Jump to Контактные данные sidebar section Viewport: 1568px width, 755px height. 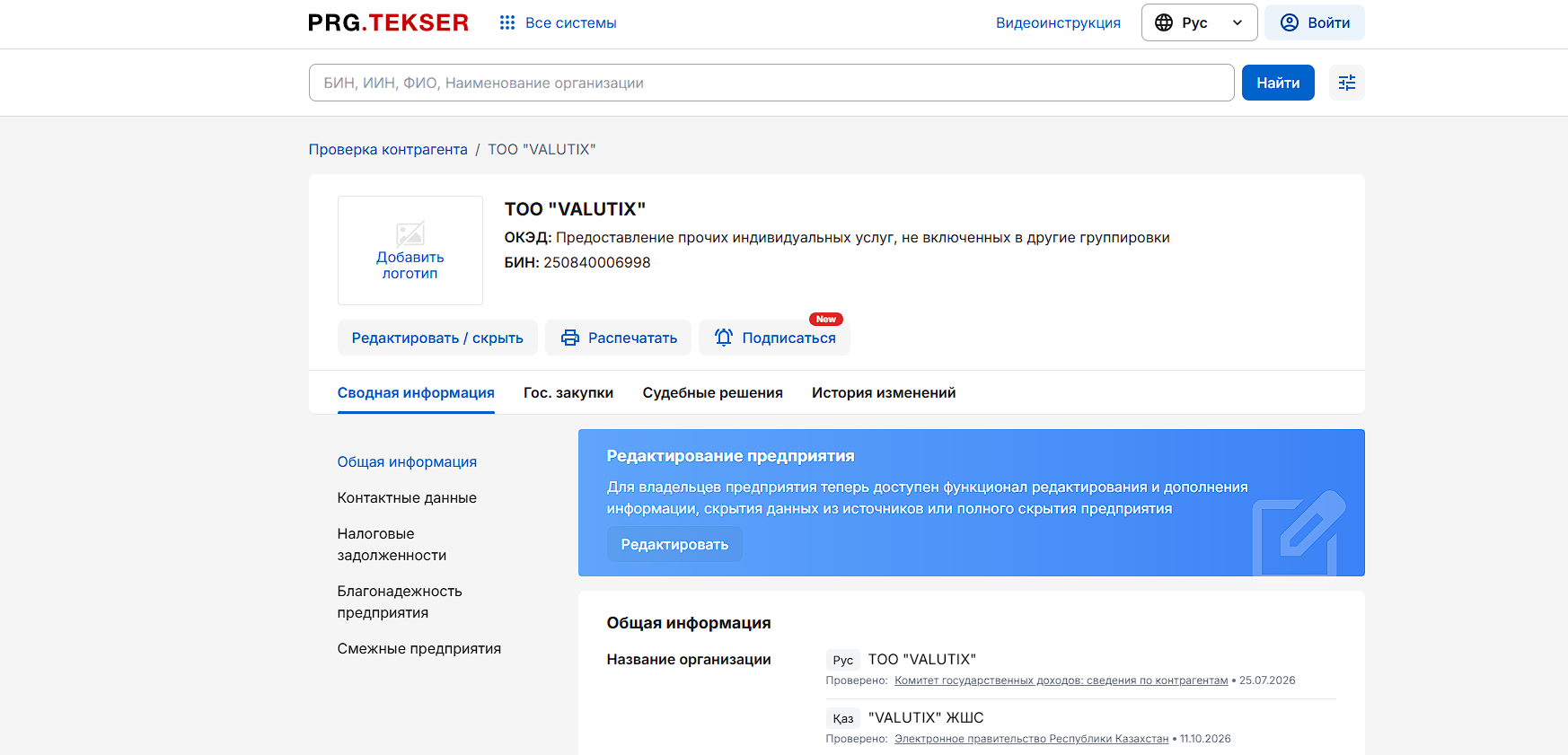407,497
